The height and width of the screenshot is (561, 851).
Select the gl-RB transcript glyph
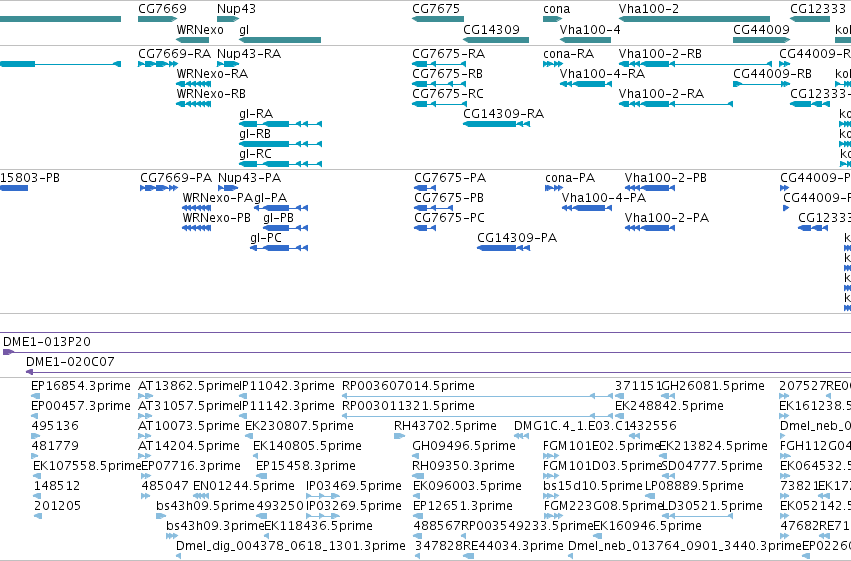280,144
